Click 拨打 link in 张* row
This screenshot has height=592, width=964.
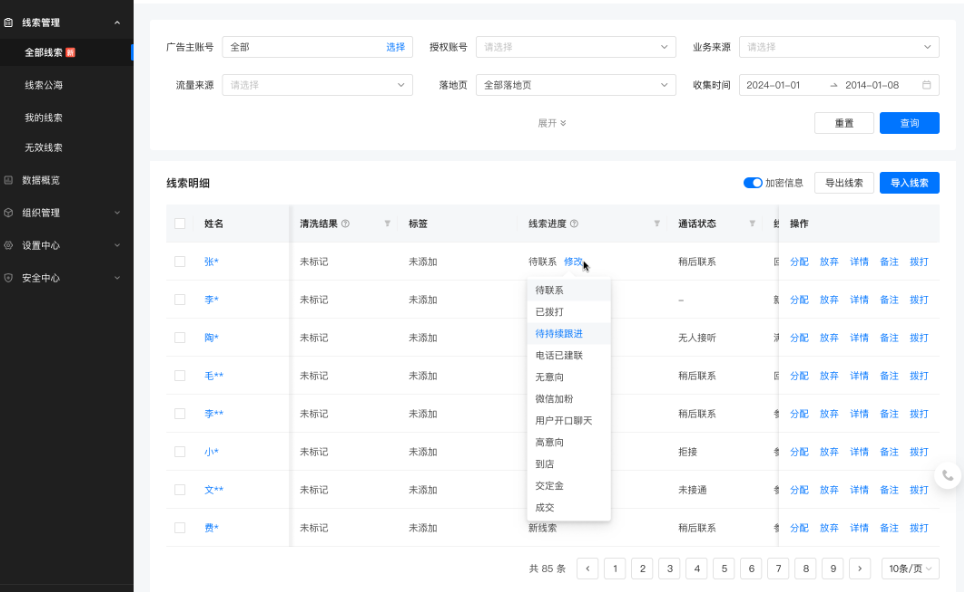coord(919,262)
